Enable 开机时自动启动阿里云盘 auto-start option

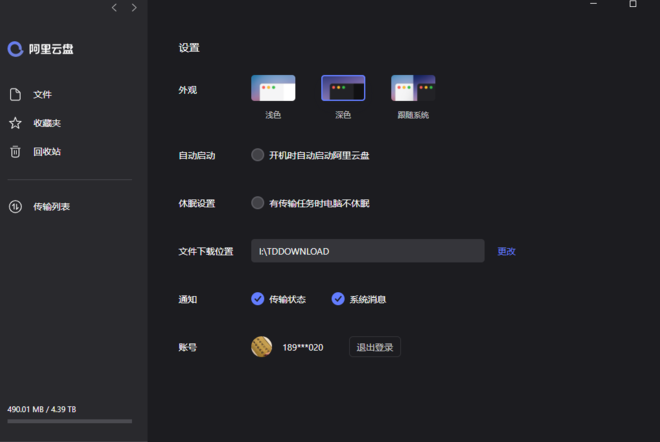tap(258, 155)
